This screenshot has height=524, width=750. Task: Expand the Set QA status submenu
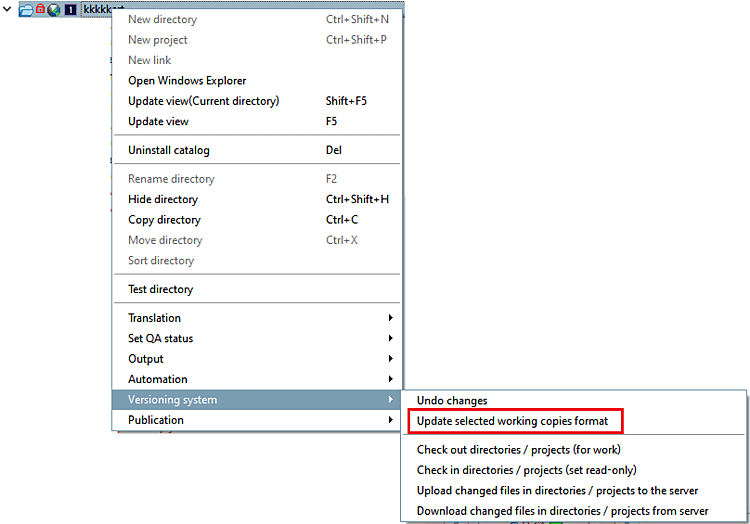coord(258,338)
